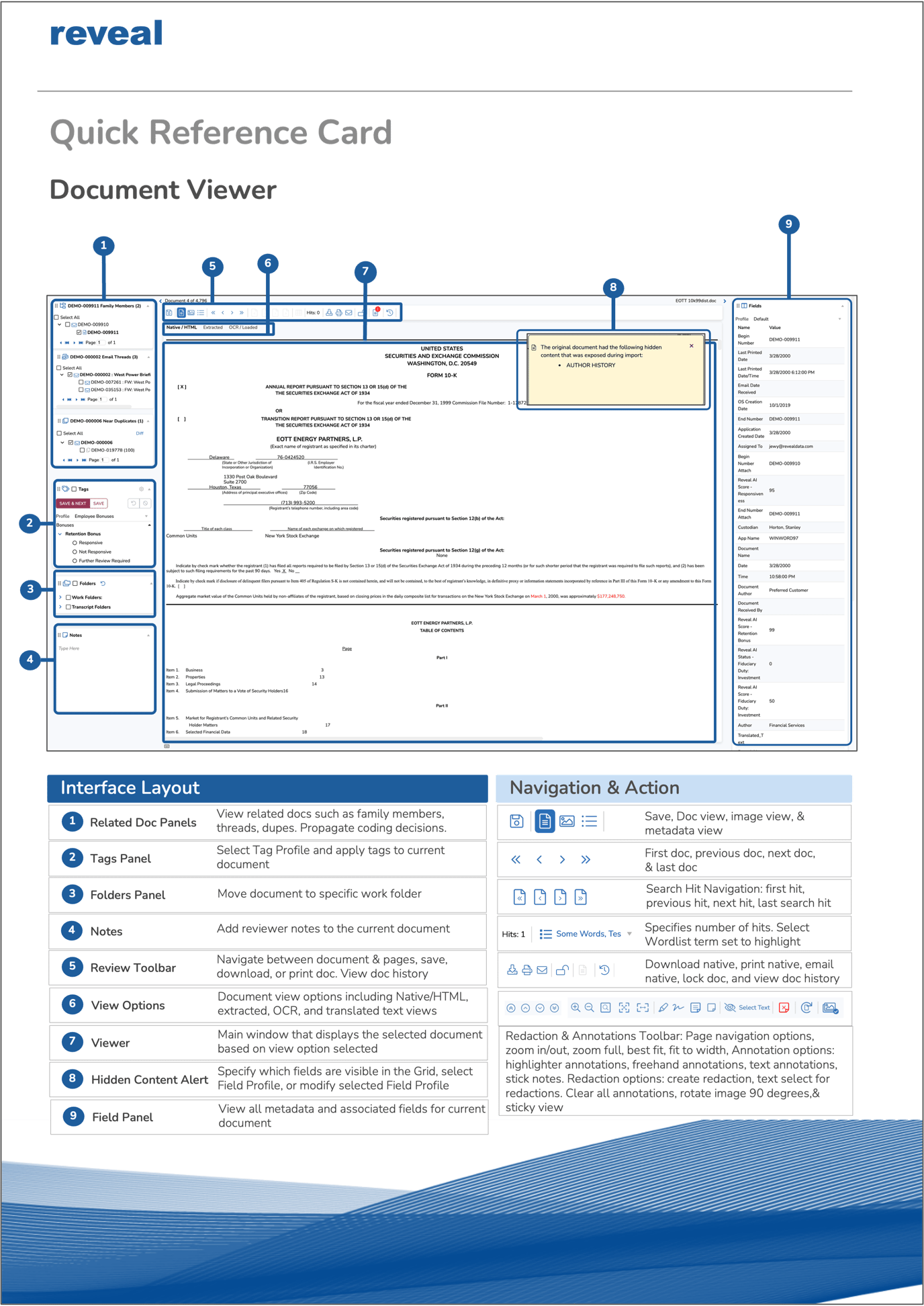This screenshot has height=1306, width=924.
Task: Open Some Words, Tes wordlist dropdown
Action: click(586, 934)
